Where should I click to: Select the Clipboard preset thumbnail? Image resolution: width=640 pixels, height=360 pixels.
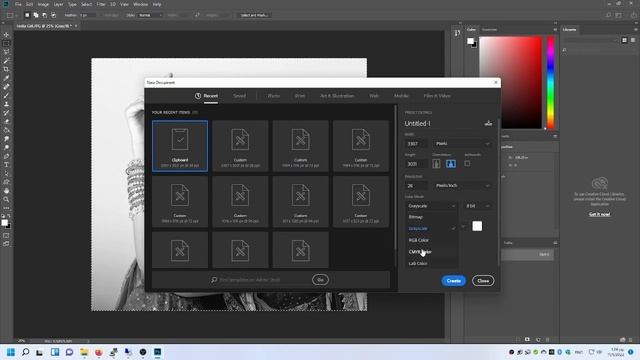click(180, 146)
